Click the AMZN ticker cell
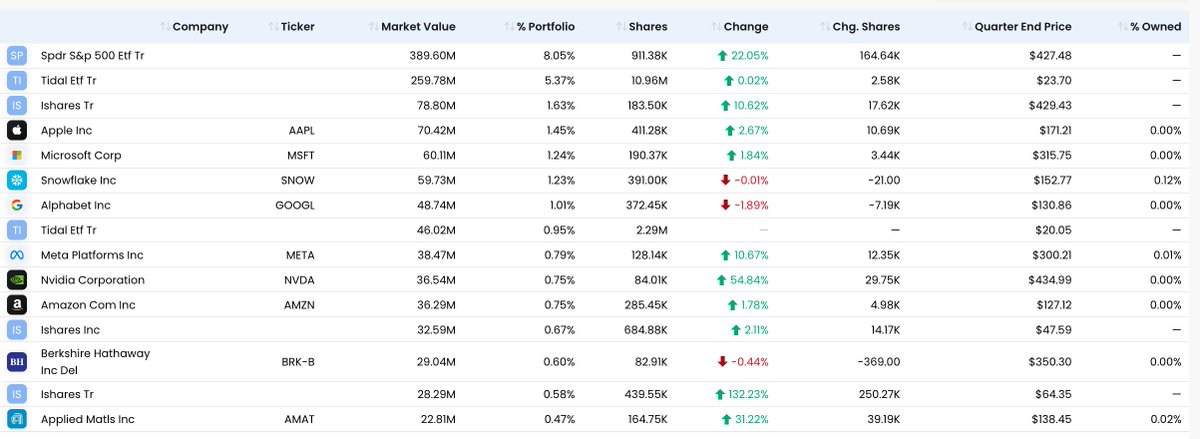The width and height of the screenshot is (1200, 439). click(x=299, y=305)
